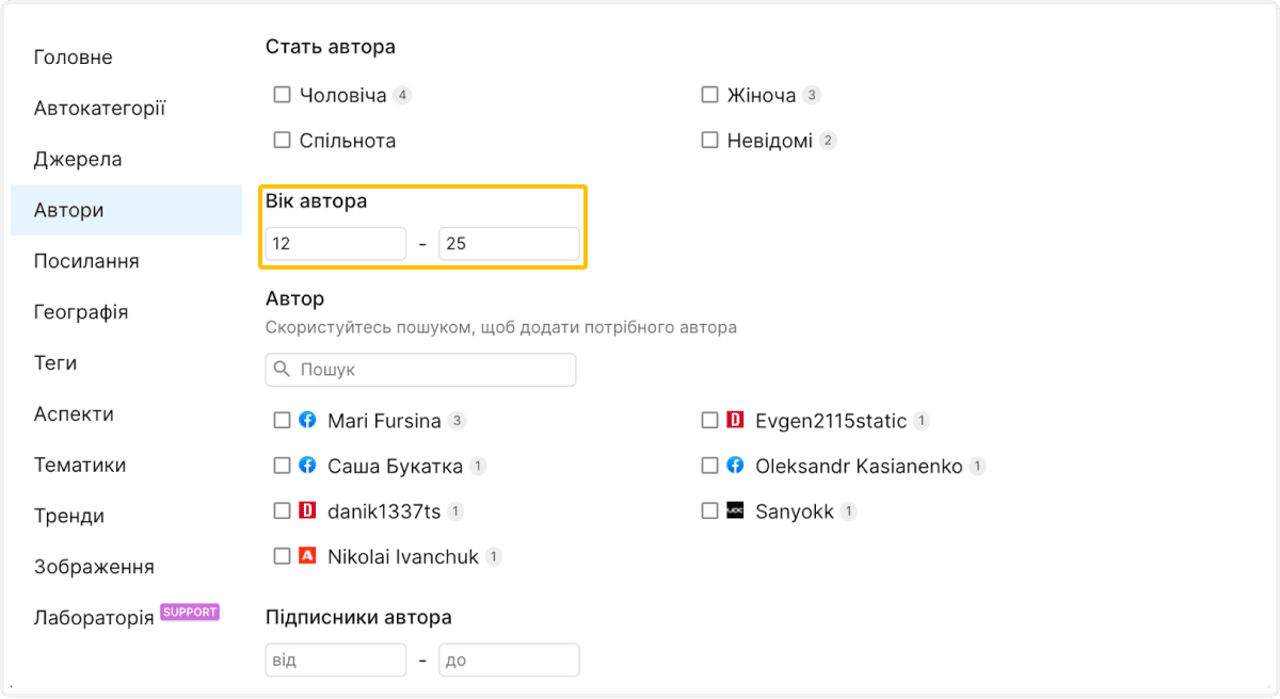Click the від subscribers input field
1280x699 pixels.
click(x=335, y=659)
